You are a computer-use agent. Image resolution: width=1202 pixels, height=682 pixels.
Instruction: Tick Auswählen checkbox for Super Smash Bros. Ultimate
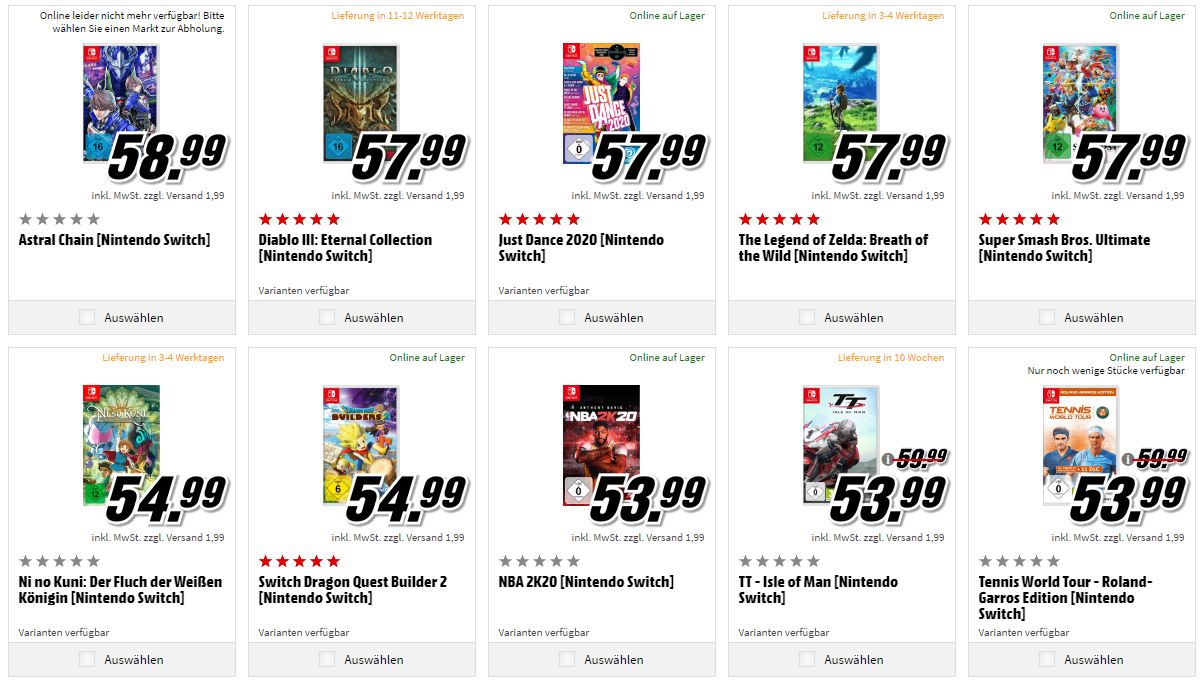(1047, 317)
